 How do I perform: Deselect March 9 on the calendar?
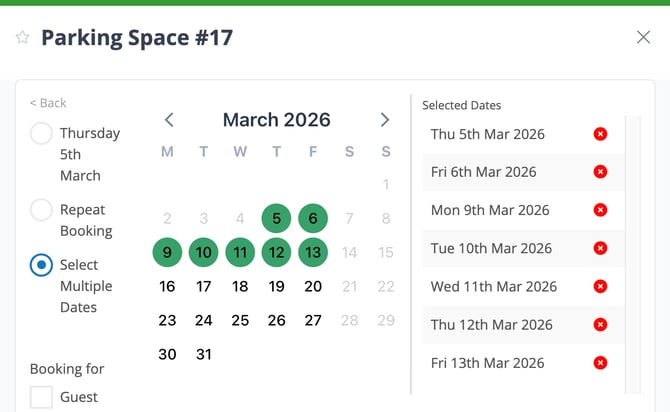(x=167, y=253)
